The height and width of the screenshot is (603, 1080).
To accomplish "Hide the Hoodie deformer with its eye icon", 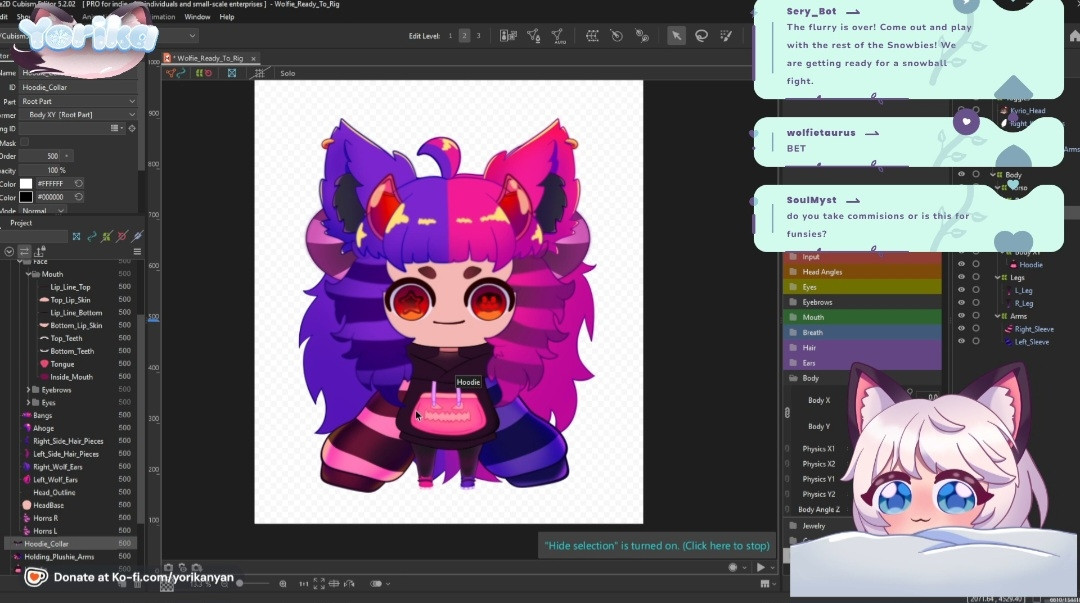I will 962,264.
